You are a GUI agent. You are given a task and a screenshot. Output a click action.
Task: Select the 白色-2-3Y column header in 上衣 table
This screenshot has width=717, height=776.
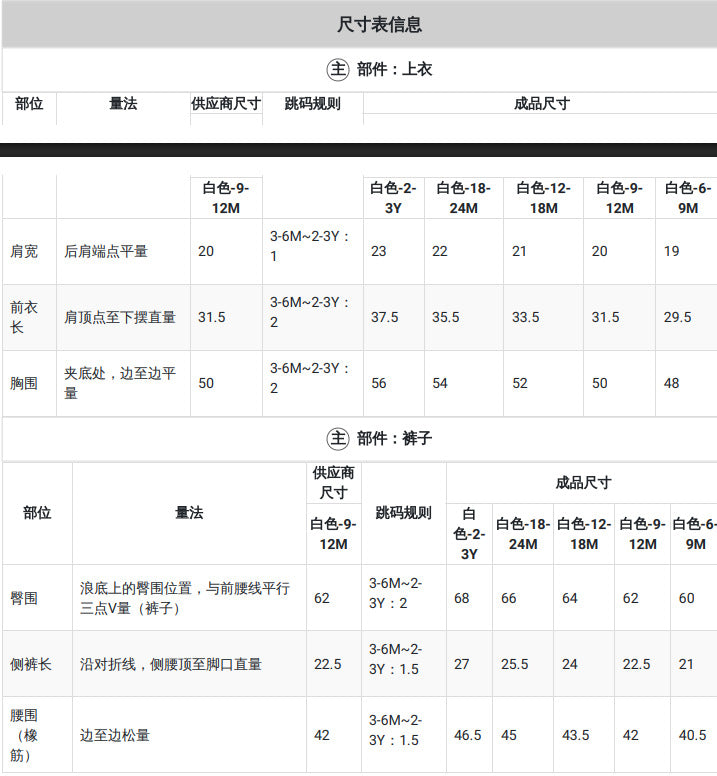[393, 198]
